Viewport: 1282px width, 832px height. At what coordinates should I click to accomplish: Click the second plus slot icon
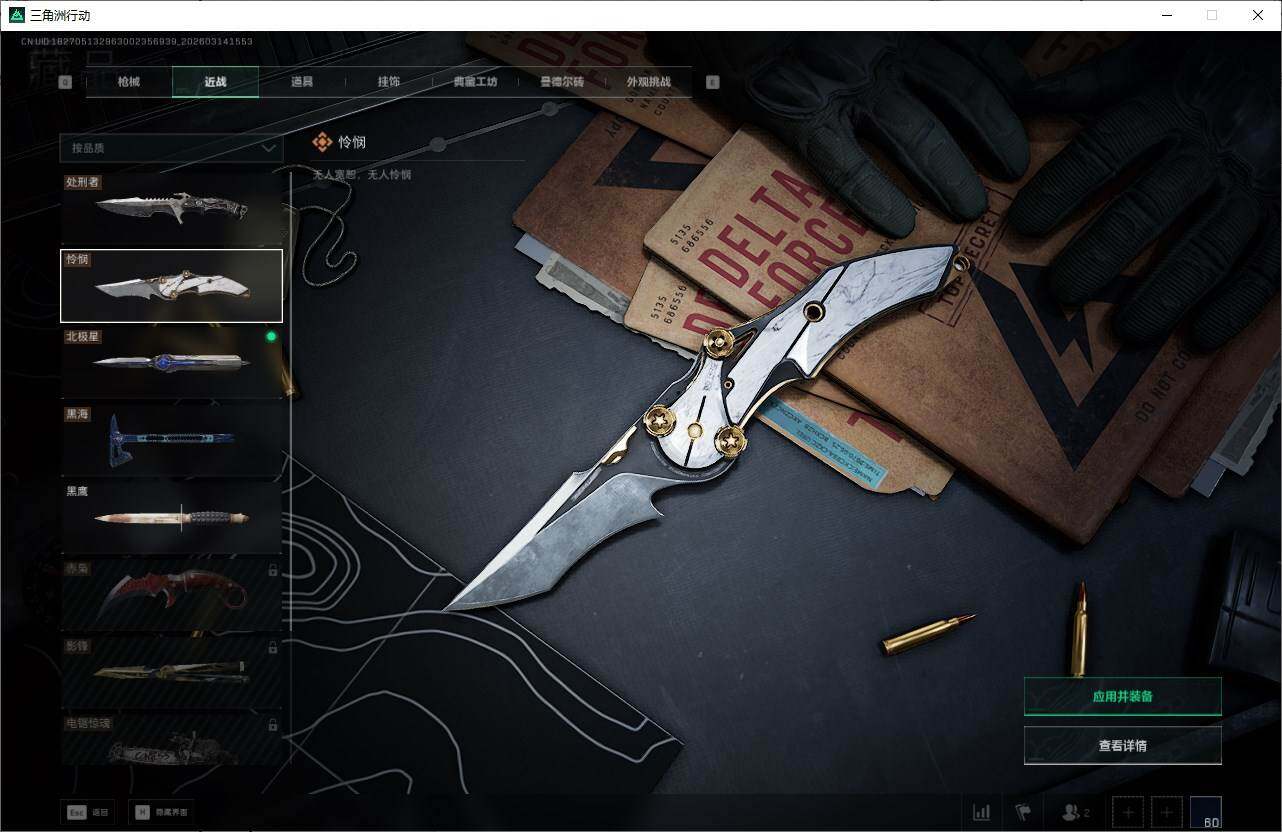pyautogui.click(x=1167, y=812)
